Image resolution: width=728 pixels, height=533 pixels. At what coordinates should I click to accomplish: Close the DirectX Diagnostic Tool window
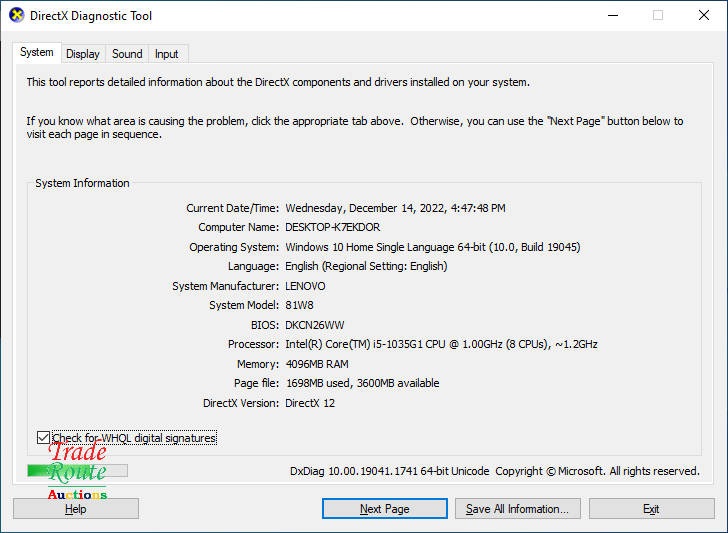click(704, 16)
